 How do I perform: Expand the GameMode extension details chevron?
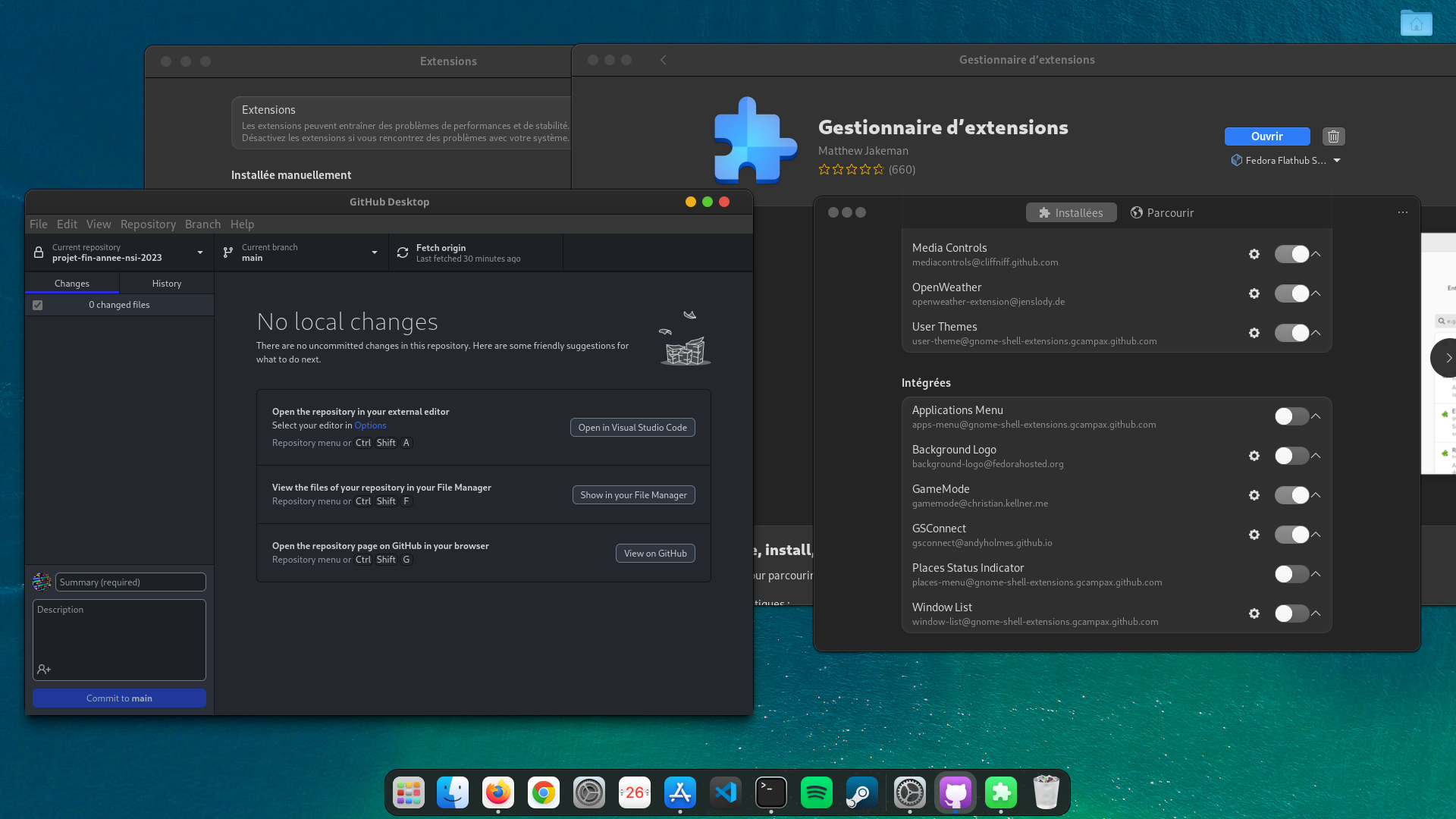(1316, 495)
